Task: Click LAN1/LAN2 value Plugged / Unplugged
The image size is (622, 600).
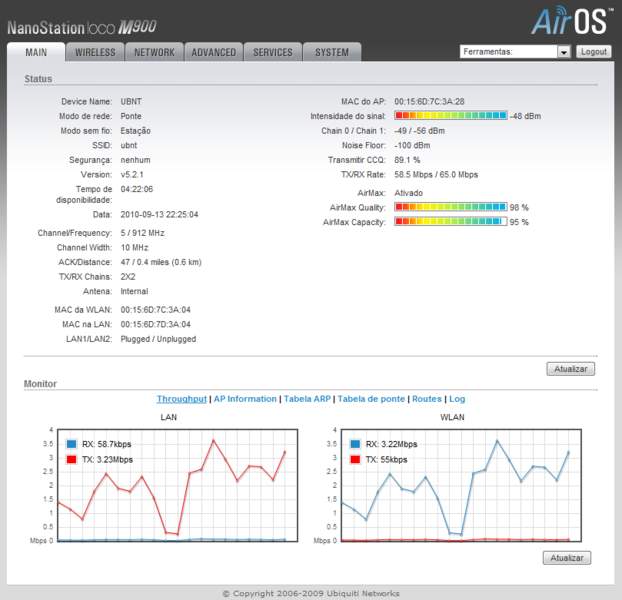Action: pos(158,339)
